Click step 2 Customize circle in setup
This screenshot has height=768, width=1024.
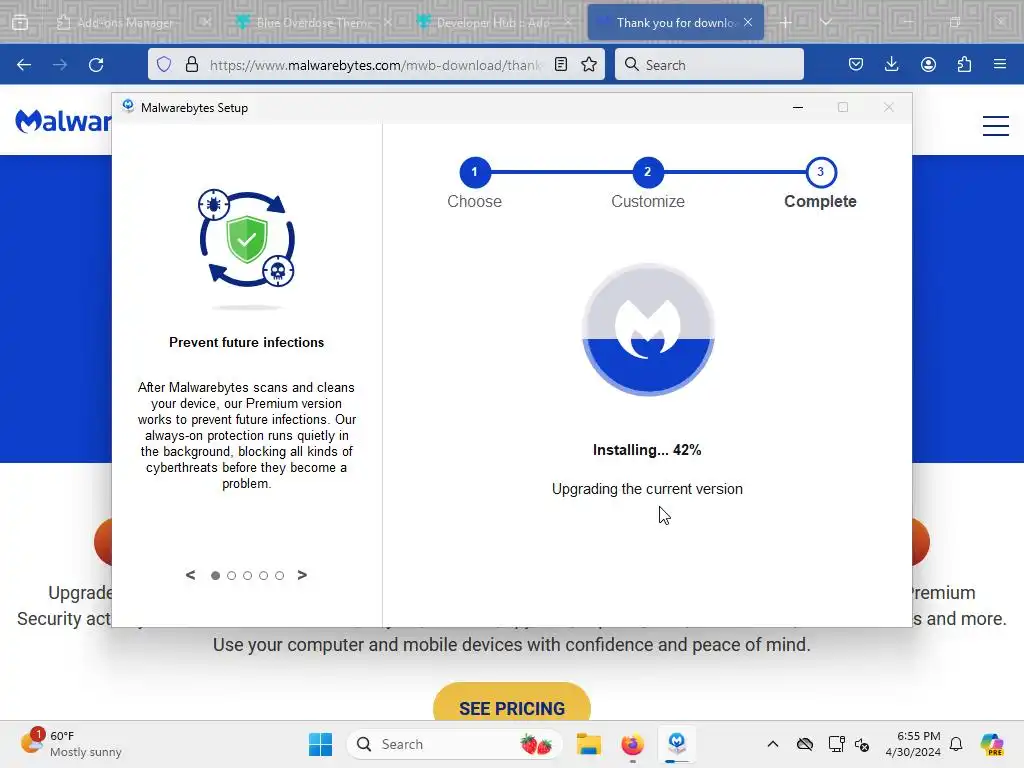[x=648, y=172]
